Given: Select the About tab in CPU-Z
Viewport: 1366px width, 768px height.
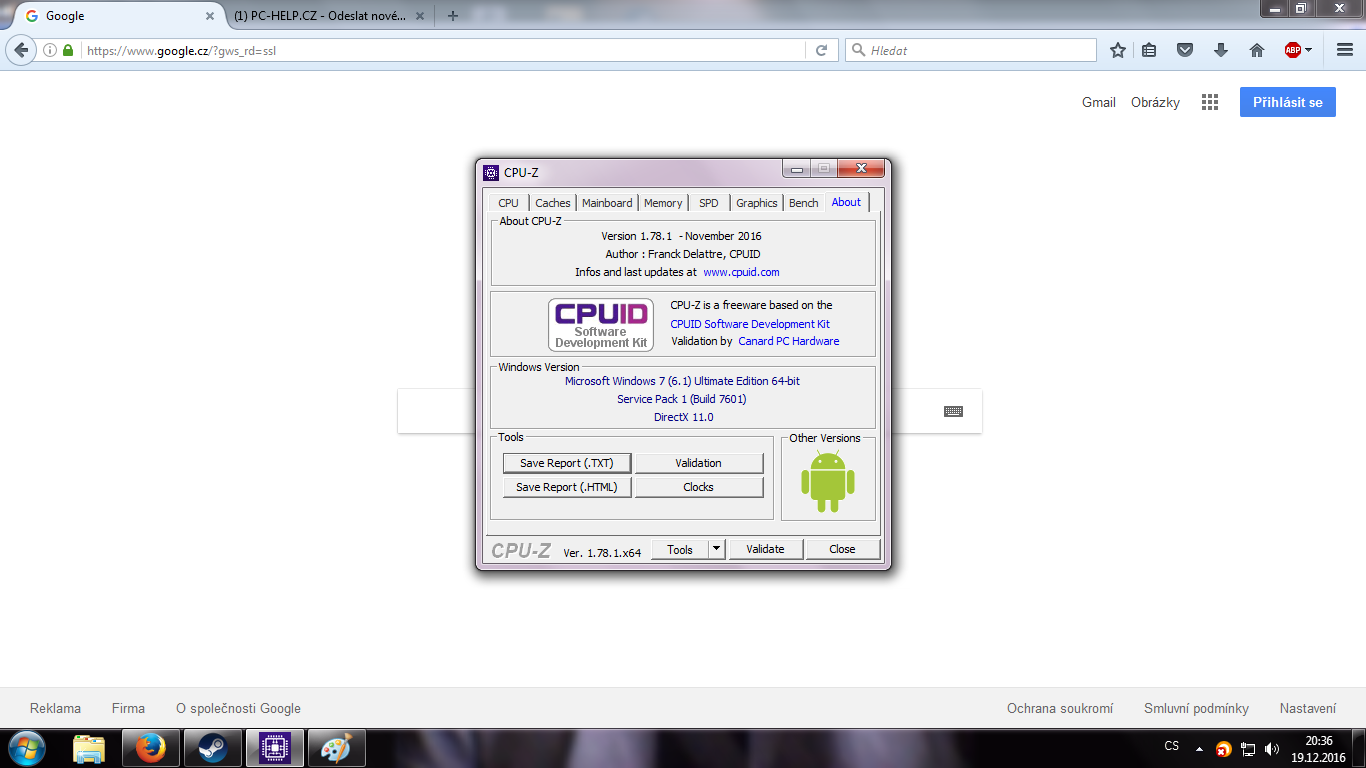Looking at the screenshot, I should tap(846, 202).
